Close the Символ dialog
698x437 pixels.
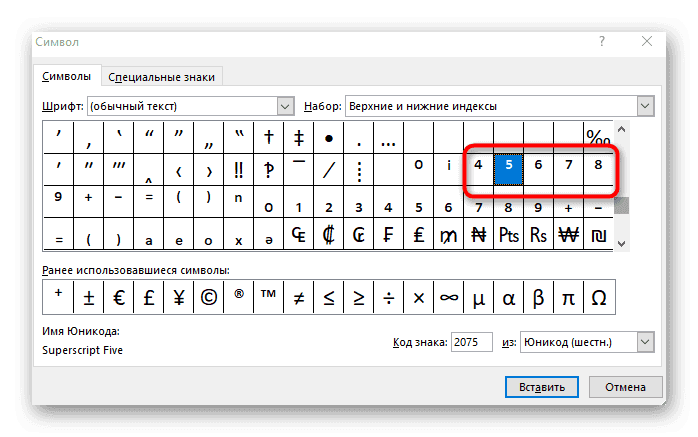[x=646, y=41]
